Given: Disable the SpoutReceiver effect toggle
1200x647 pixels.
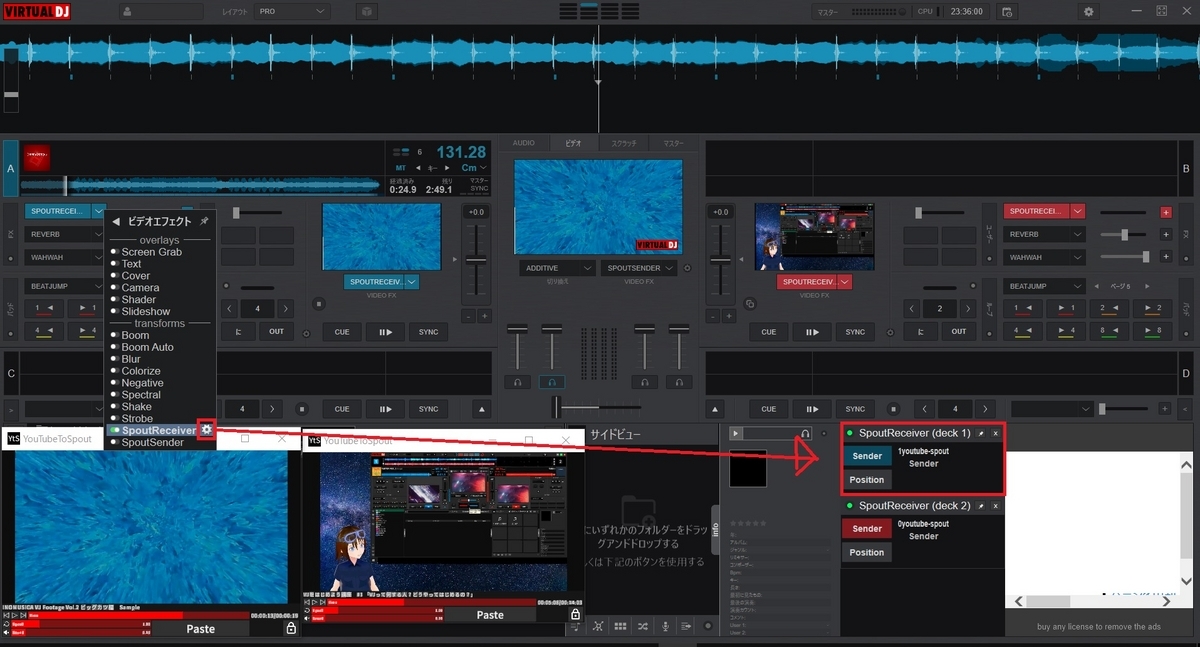Looking at the screenshot, I should click(x=114, y=430).
